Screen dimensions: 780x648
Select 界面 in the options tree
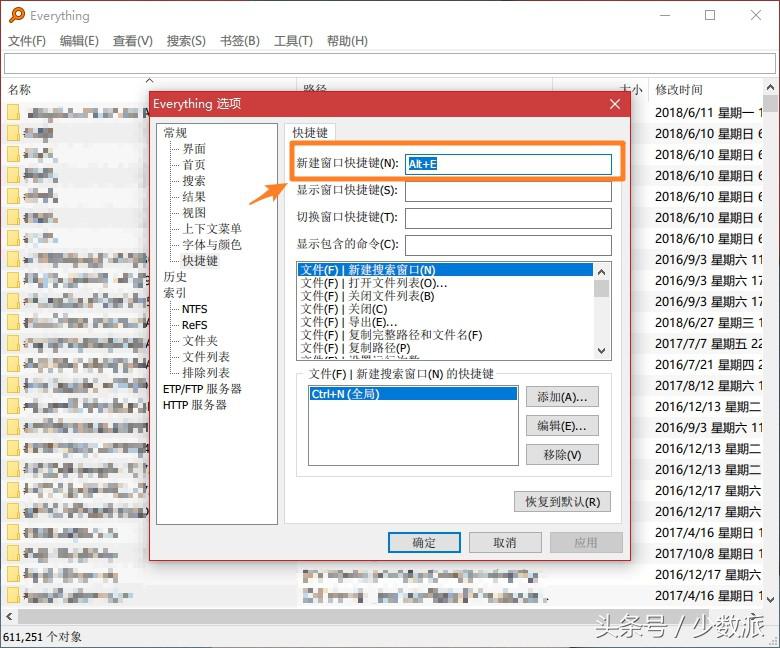click(x=194, y=149)
